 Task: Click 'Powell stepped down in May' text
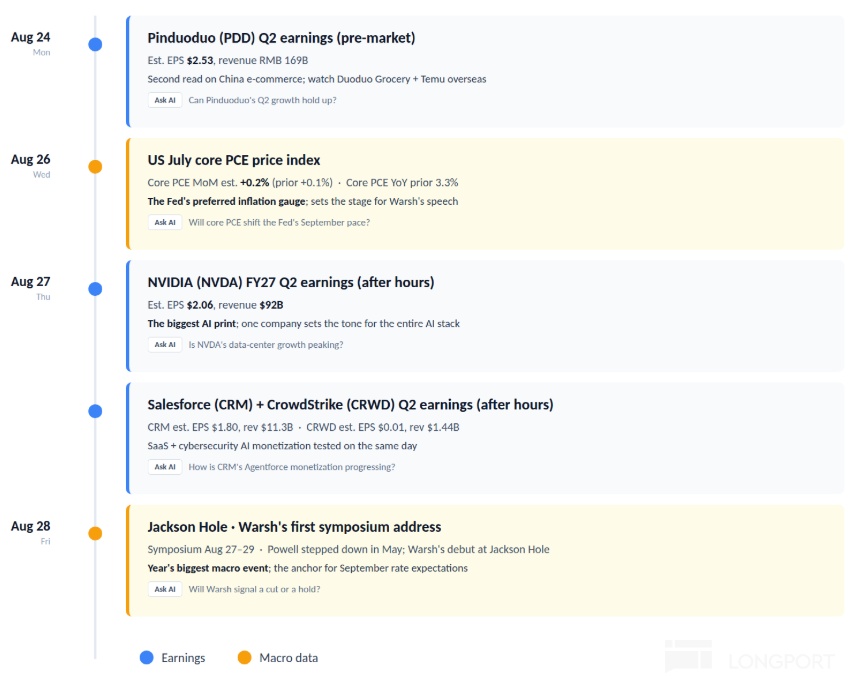coord(334,549)
